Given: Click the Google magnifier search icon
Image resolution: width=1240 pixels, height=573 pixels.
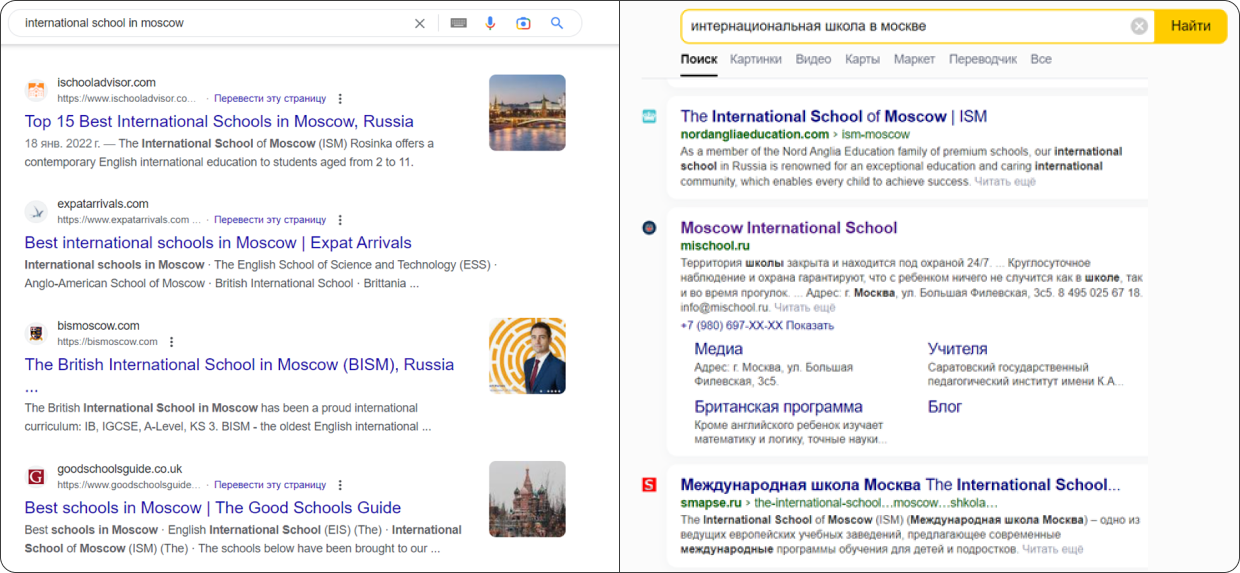Looking at the screenshot, I should point(557,23).
